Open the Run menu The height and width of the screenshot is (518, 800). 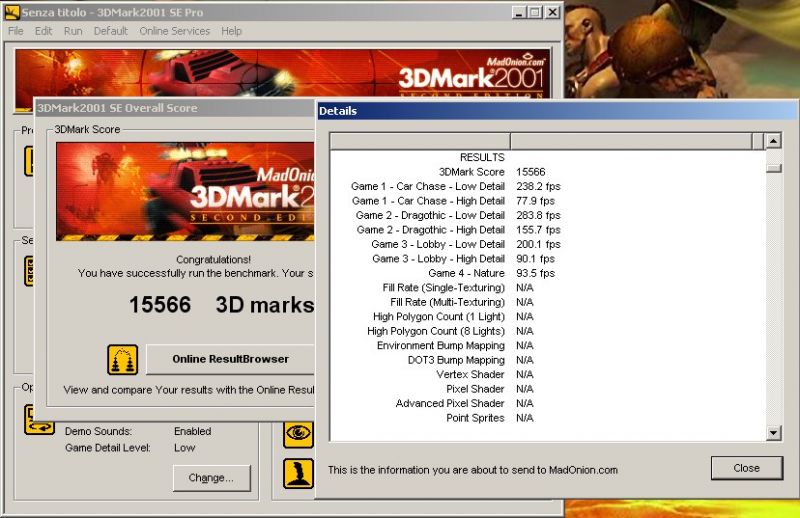pyautogui.click(x=73, y=31)
